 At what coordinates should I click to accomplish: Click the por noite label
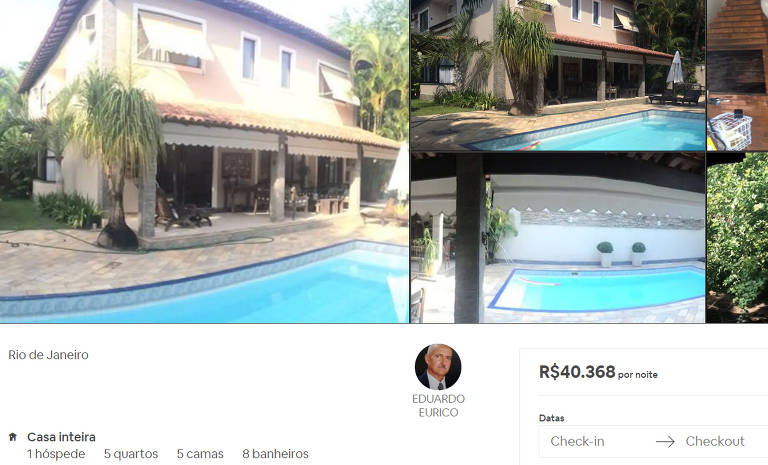(638, 375)
